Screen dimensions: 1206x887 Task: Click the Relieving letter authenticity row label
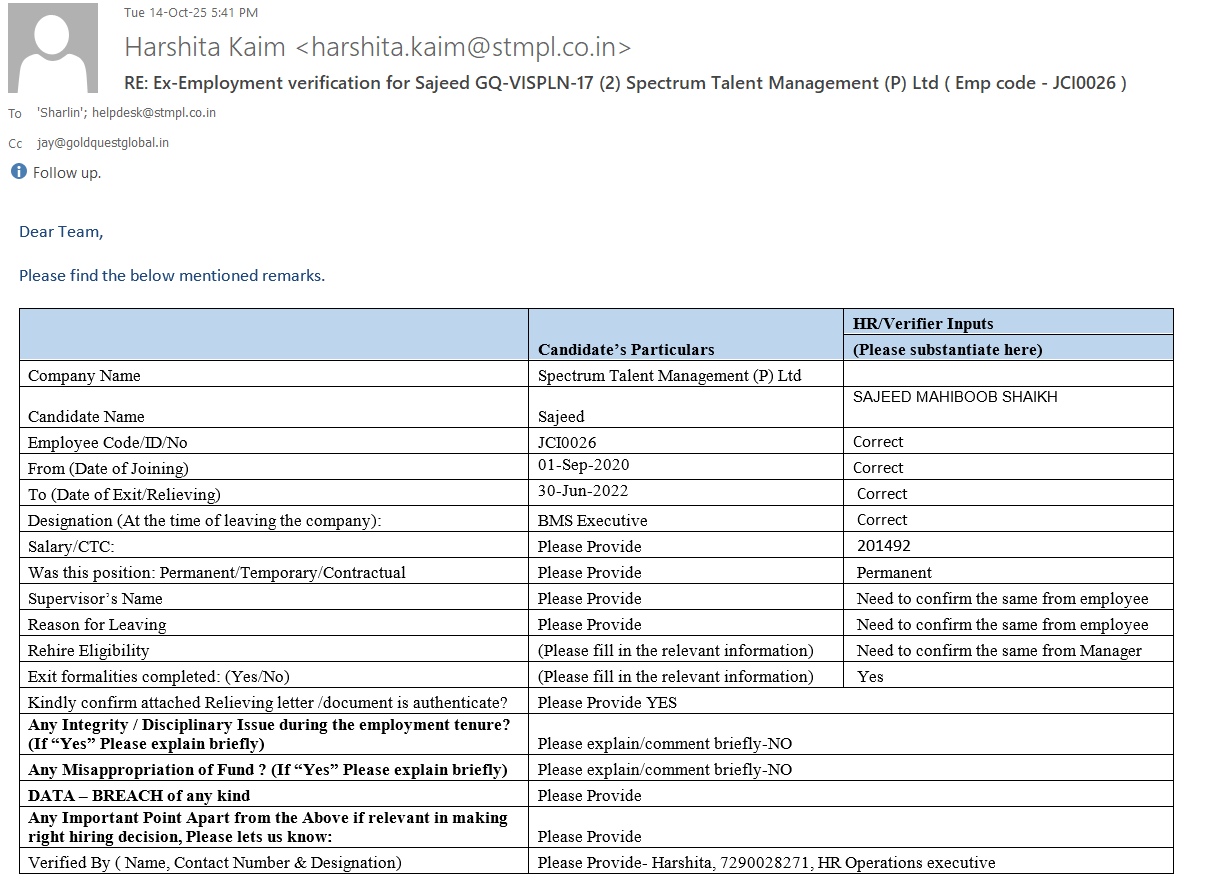[268, 703]
